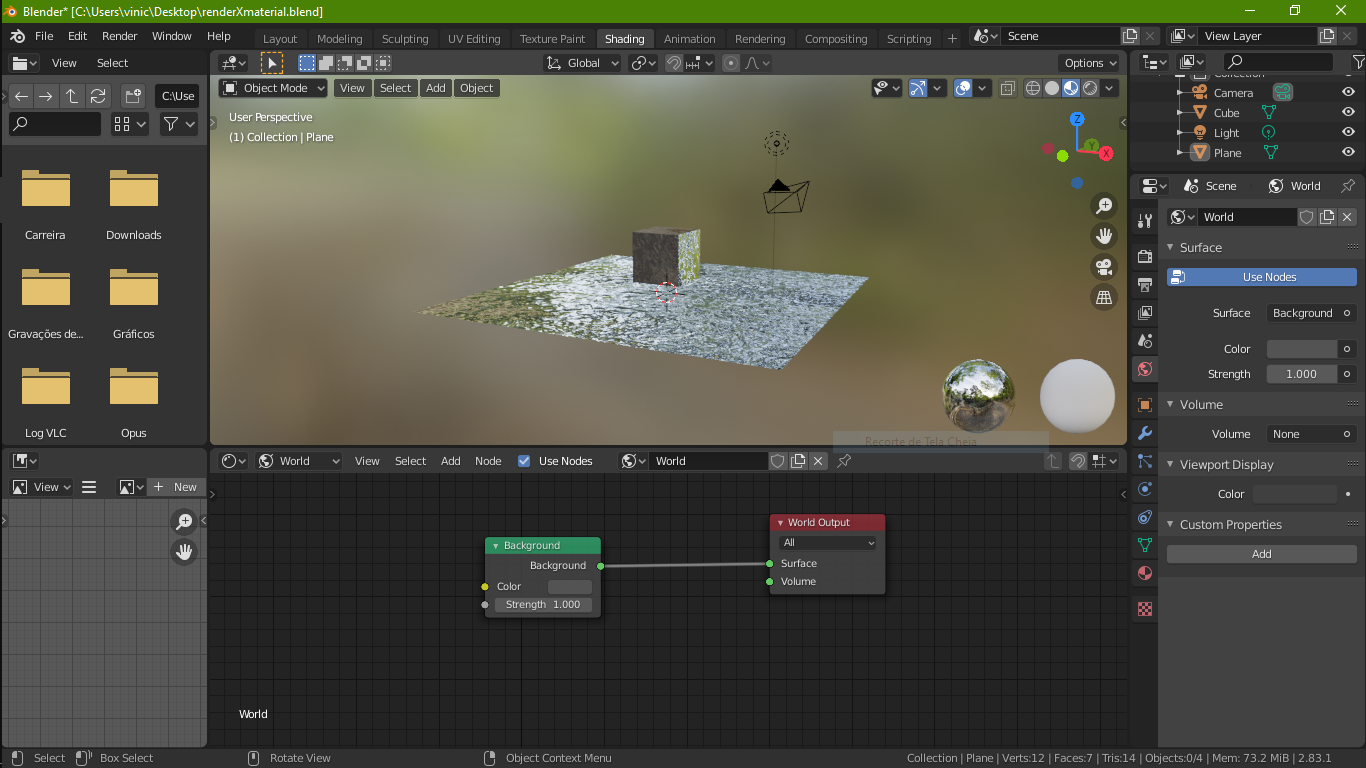Open the Material properties tab
The height and width of the screenshot is (768, 1366).
point(1145,573)
